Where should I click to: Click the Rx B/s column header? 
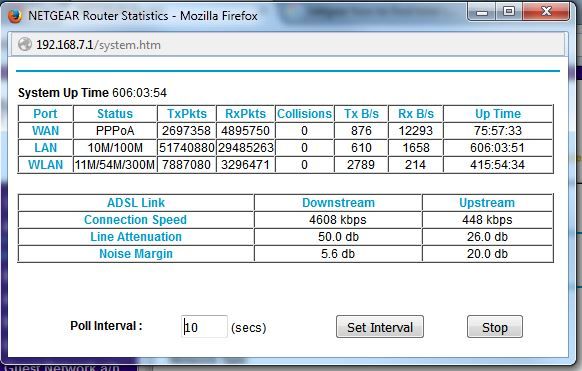[x=416, y=114]
